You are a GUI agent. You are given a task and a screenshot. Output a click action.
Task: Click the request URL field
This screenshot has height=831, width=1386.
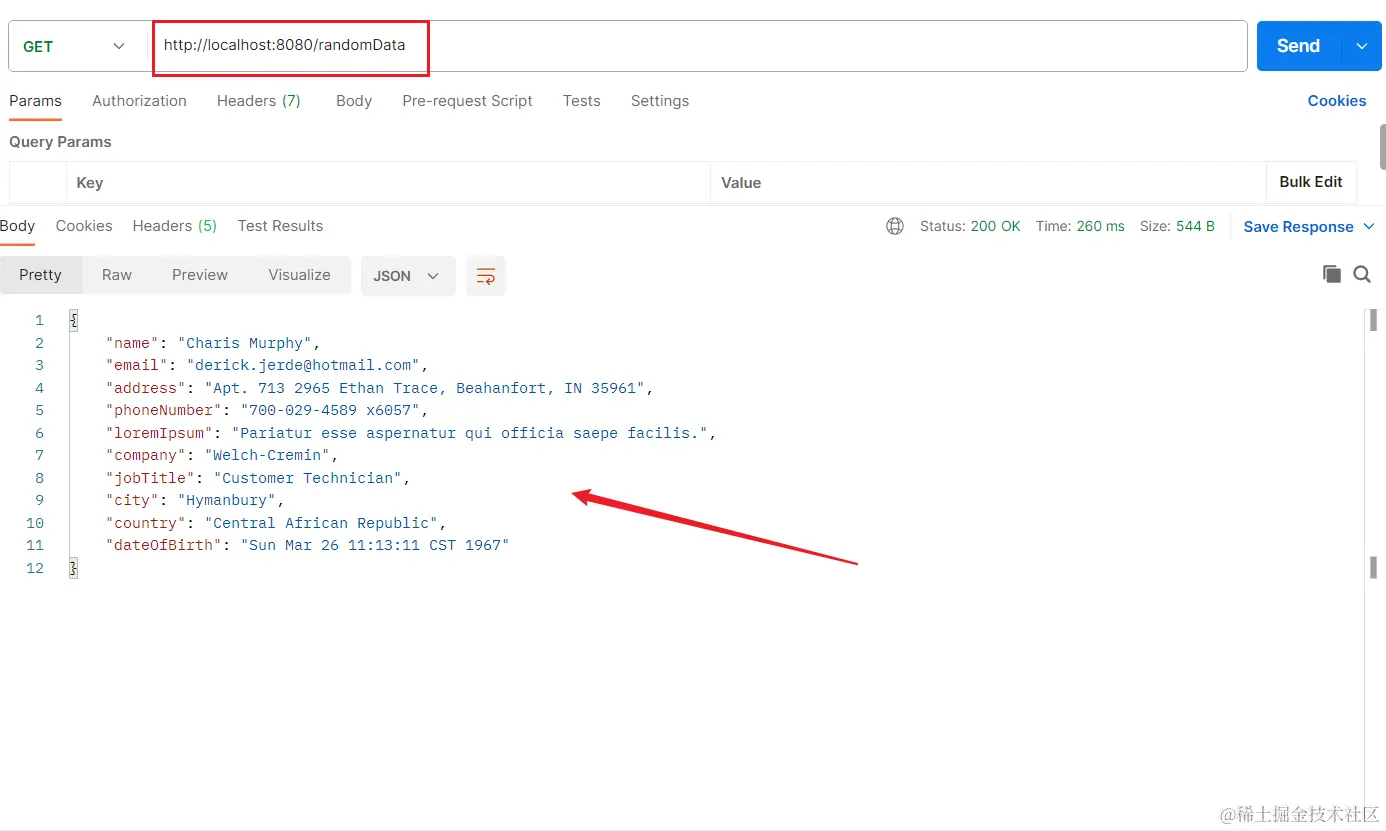698,46
